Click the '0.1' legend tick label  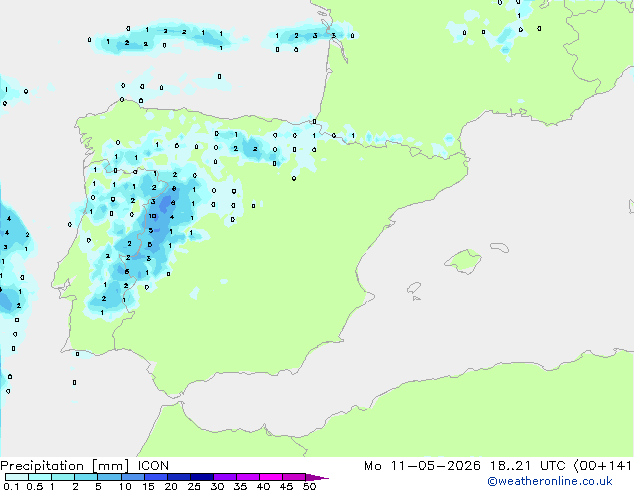11,486
